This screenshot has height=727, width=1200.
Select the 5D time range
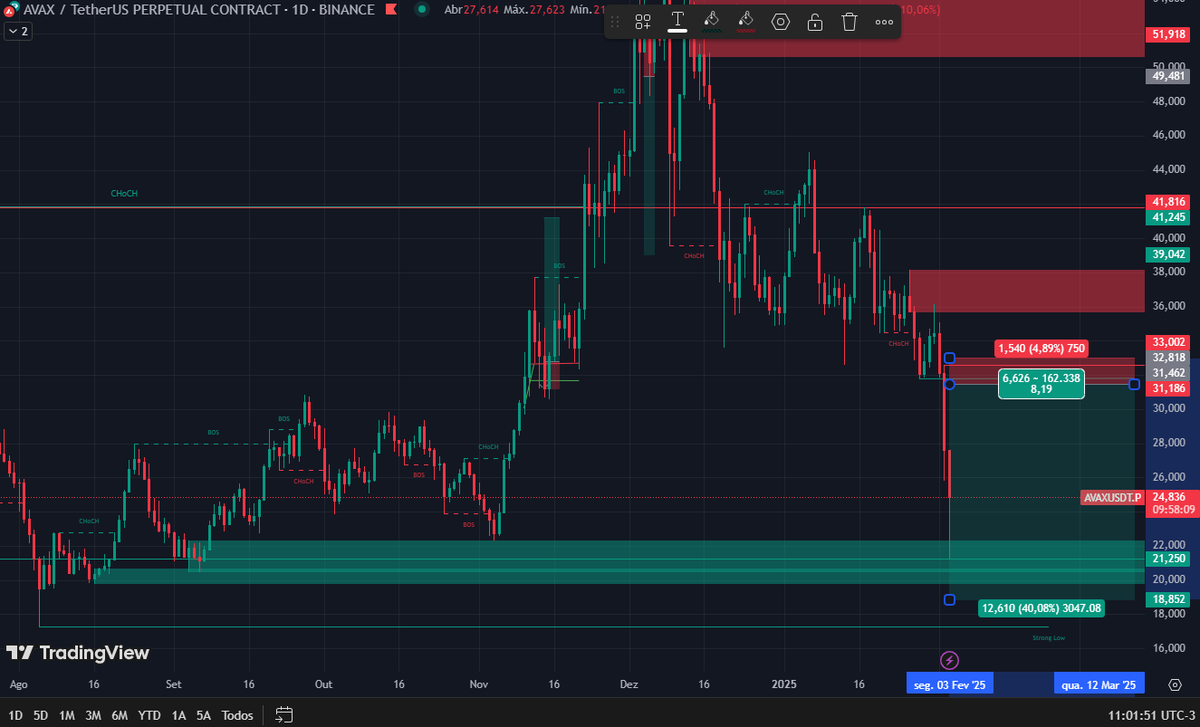pos(41,715)
